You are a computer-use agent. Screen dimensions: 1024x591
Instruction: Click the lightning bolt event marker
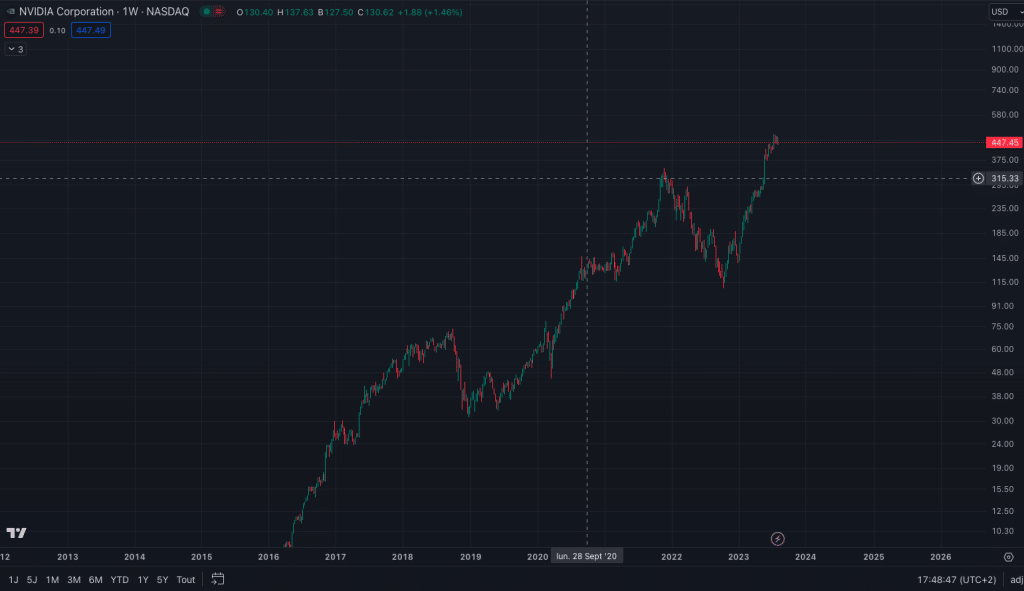(x=777, y=539)
